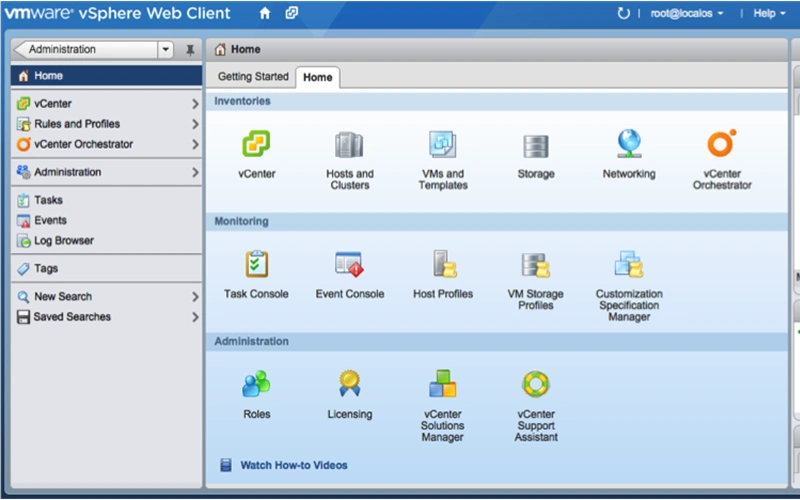Select vCenter in the navigator sidebar
800x500 pixels.
(106, 104)
